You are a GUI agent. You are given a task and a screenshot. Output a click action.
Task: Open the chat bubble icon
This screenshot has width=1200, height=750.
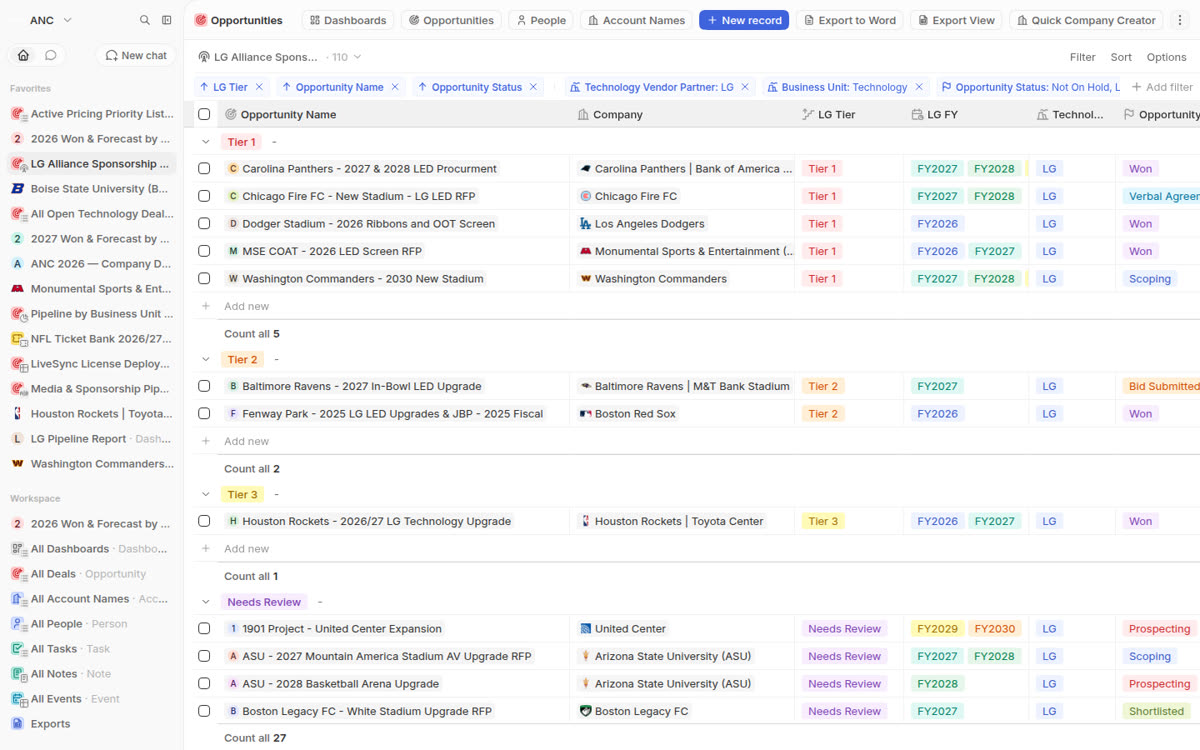tap(50, 55)
